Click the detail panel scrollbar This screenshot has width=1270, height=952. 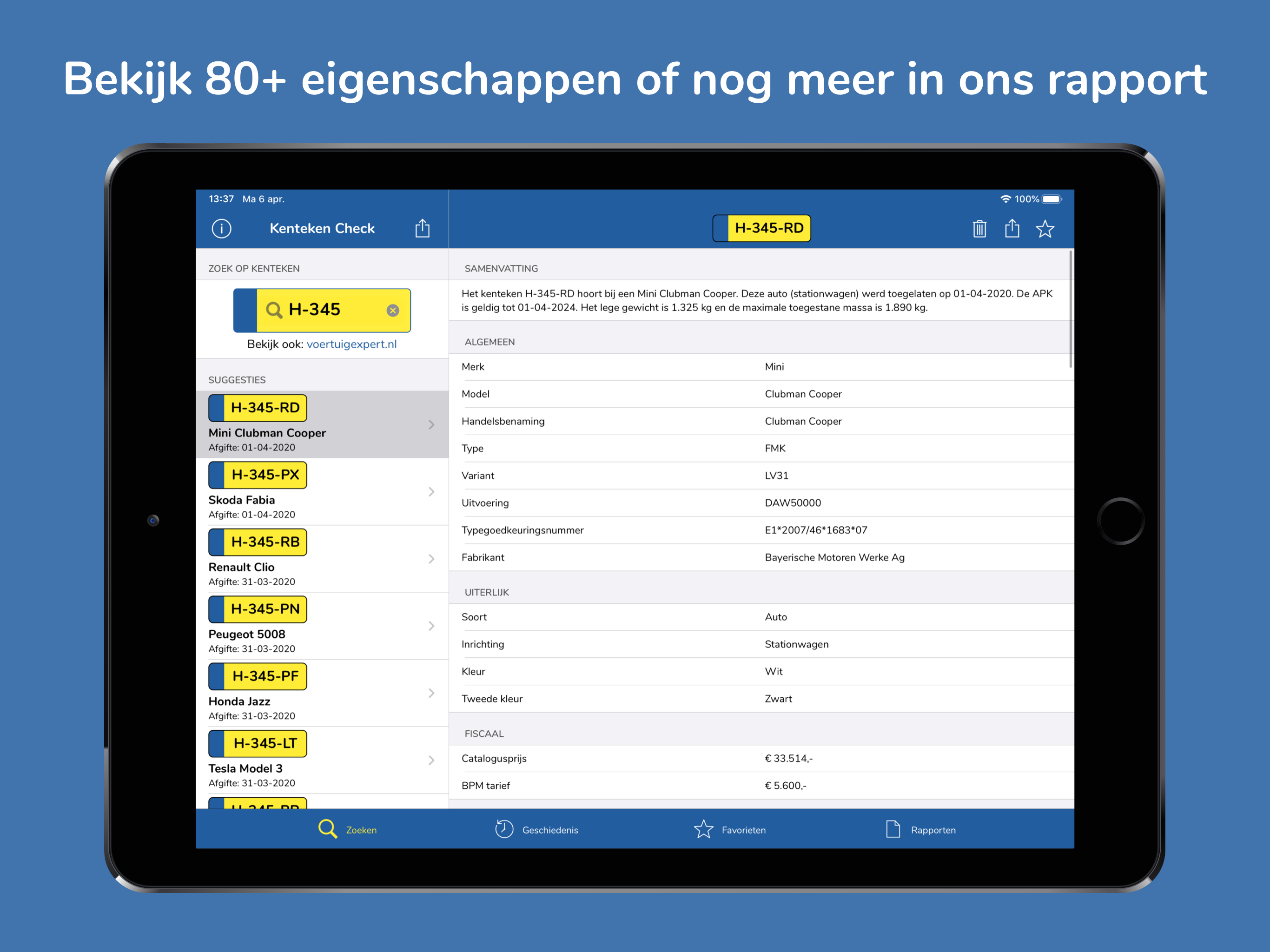[1071, 310]
